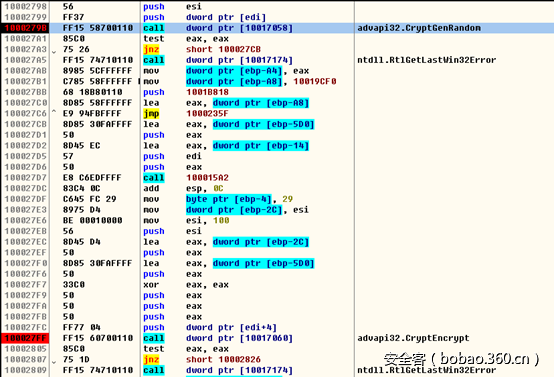Click push dword ptr [edi+4] instruction
The width and height of the screenshot is (554, 377).
tap(210, 328)
